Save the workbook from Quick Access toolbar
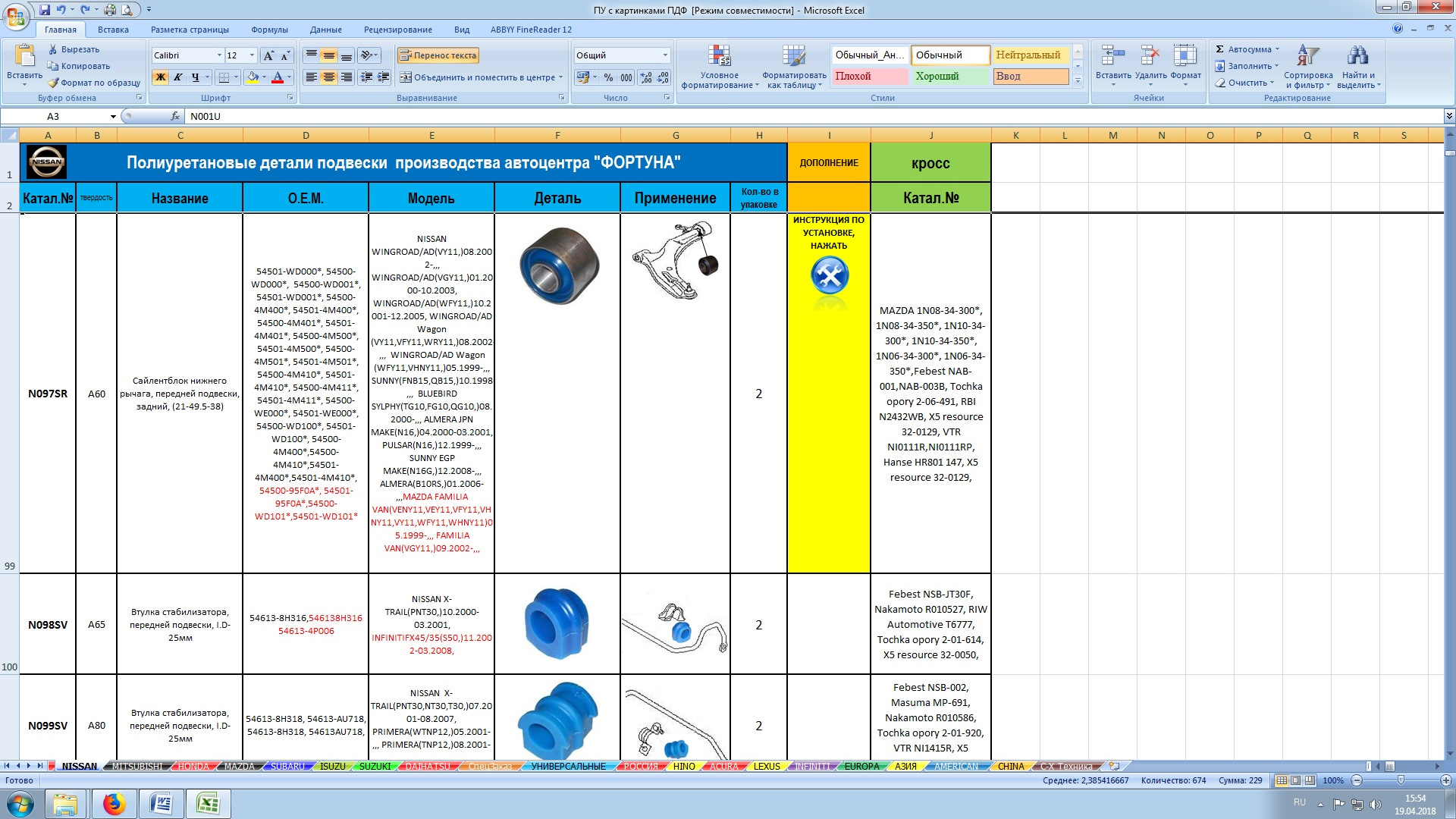Screen dimensions: 1456x819 tap(45, 10)
